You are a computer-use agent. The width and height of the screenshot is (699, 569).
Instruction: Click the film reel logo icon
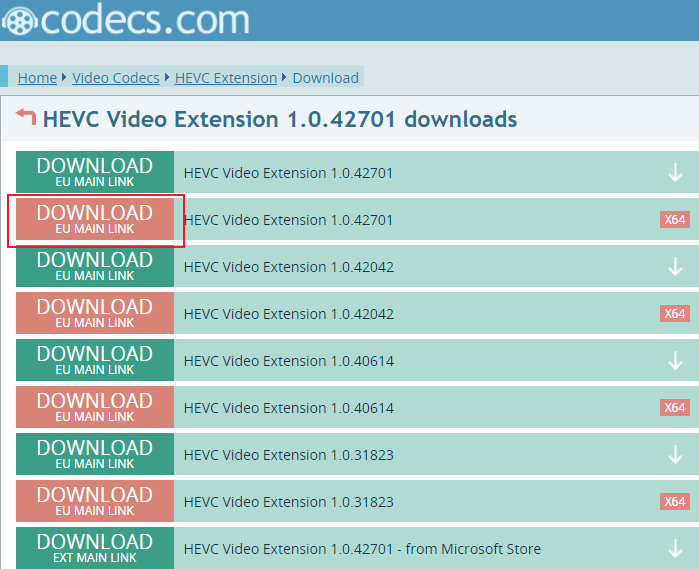[19, 21]
